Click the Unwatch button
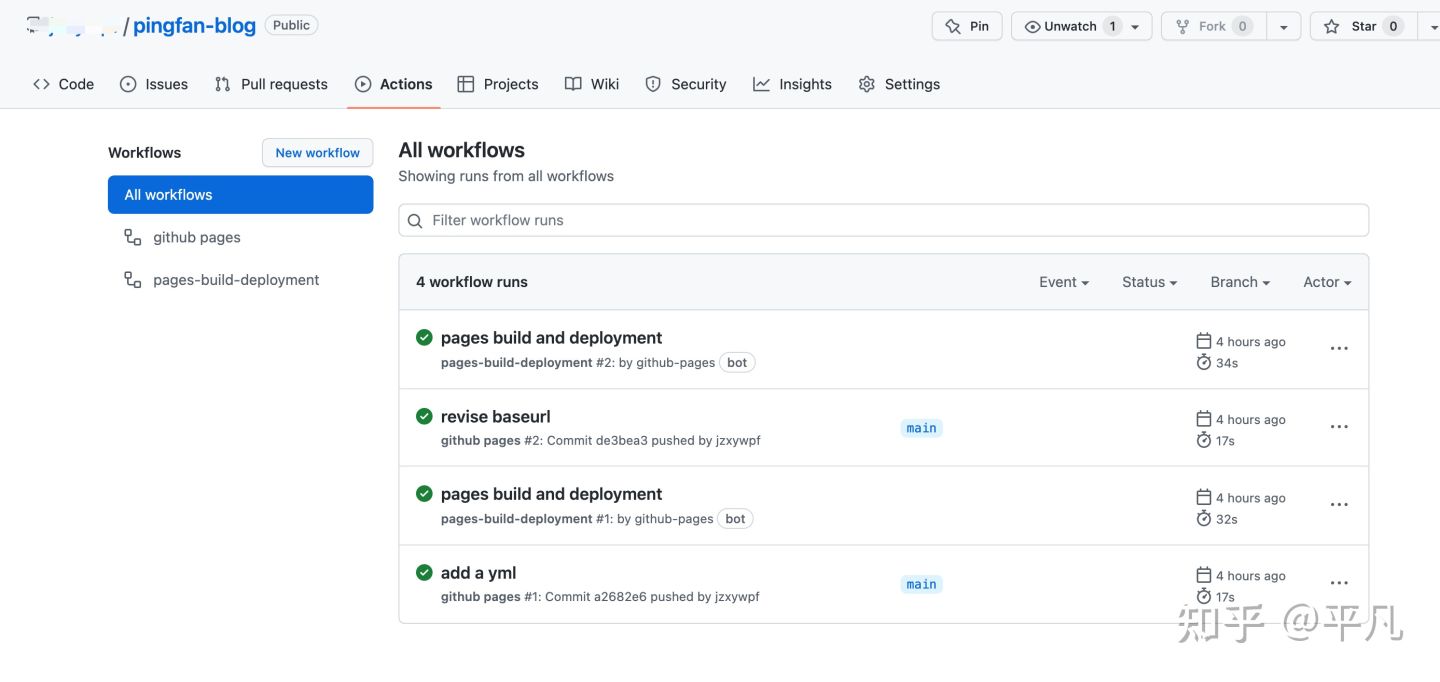The width and height of the screenshot is (1440, 682). 1081,26
